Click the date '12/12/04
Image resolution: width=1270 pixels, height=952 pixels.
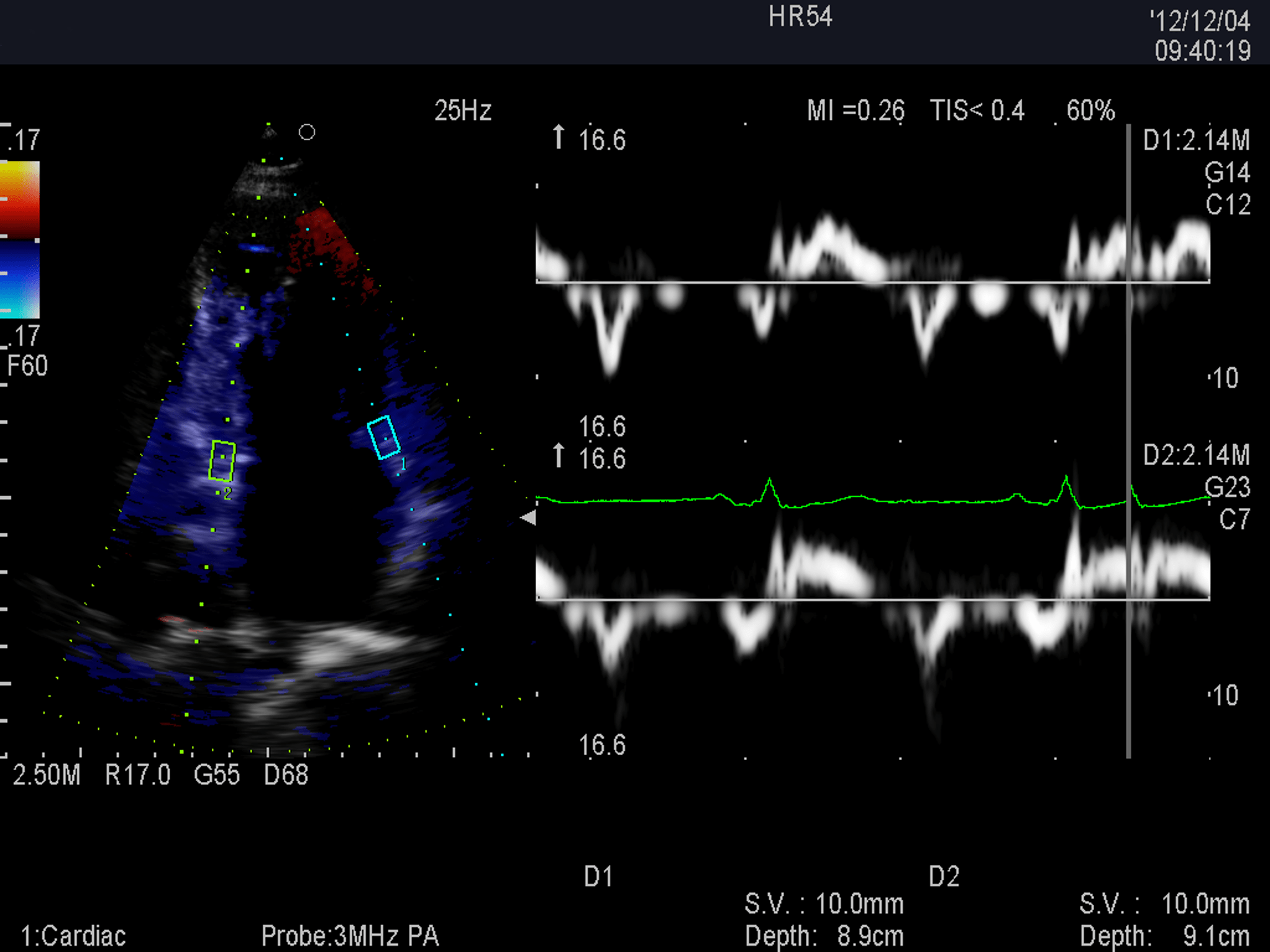coord(1199,21)
